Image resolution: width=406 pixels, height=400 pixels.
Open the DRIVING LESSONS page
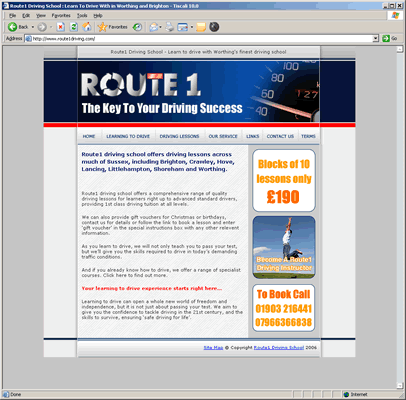pyautogui.click(x=179, y=136)
